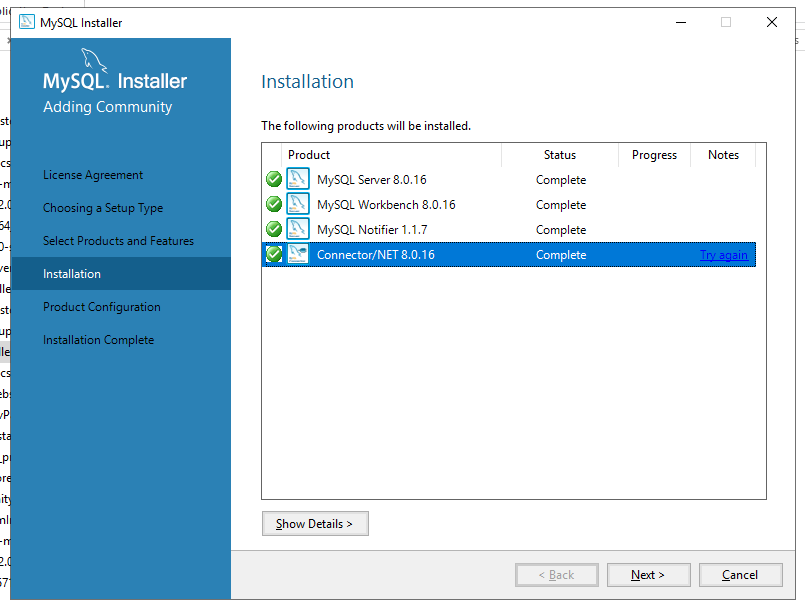Image resolution: width=805 pixels, height=607 pixels.
Task: Click green checkmark beside MySQL Workbench 8.0.16
Action: tap(274, 204)
